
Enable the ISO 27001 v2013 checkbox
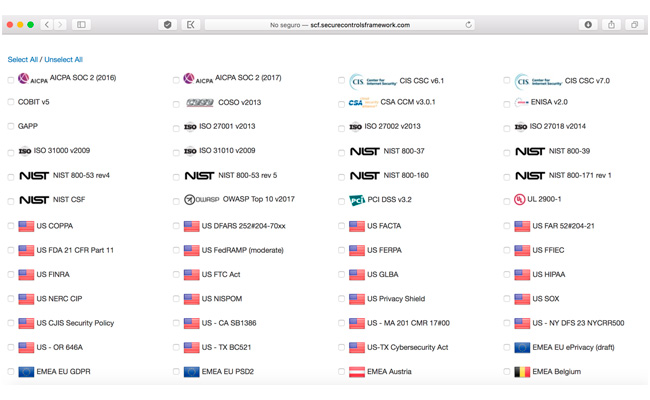tap(177, 127)
